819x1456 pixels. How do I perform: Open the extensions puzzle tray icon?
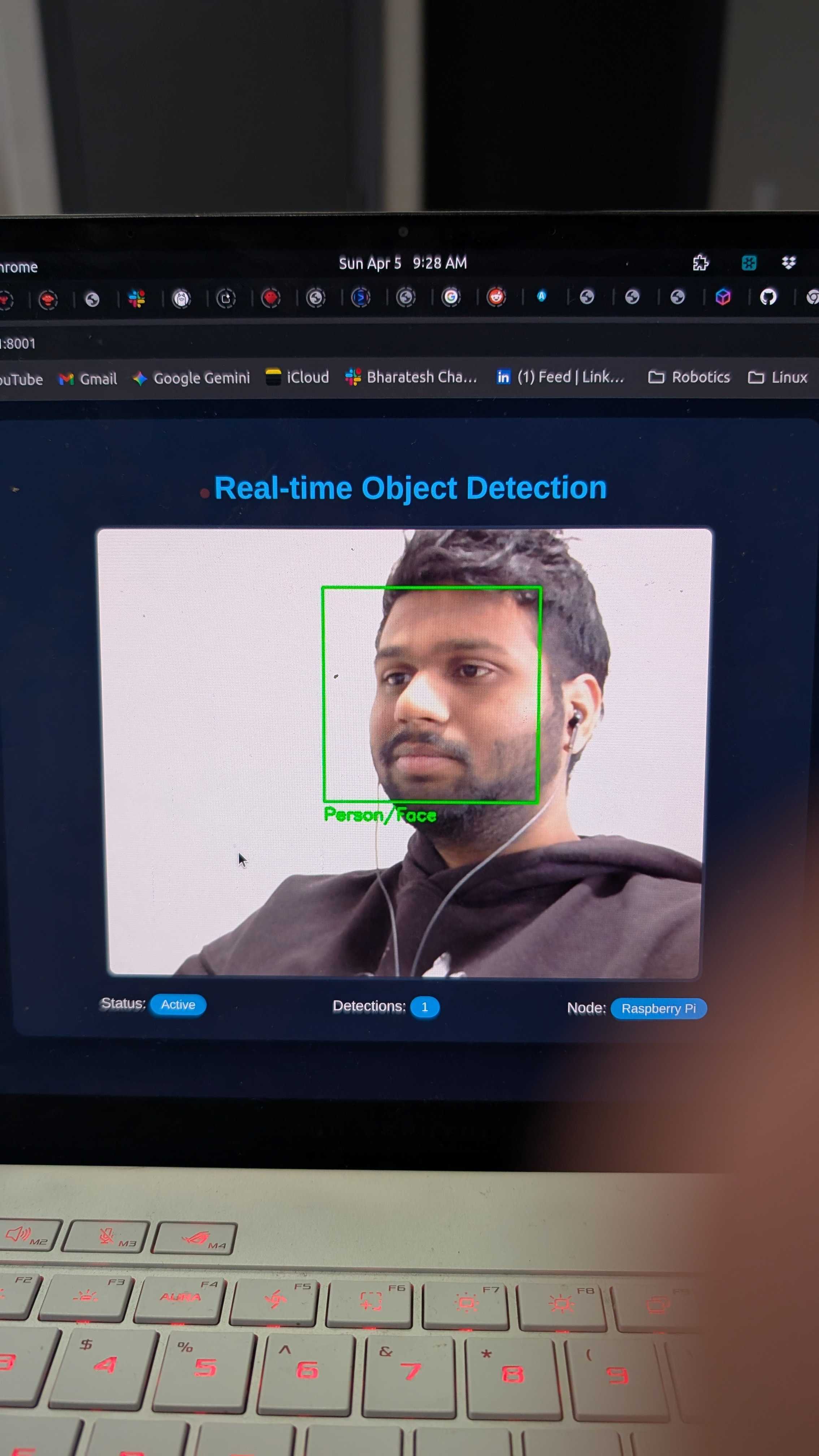700,263
